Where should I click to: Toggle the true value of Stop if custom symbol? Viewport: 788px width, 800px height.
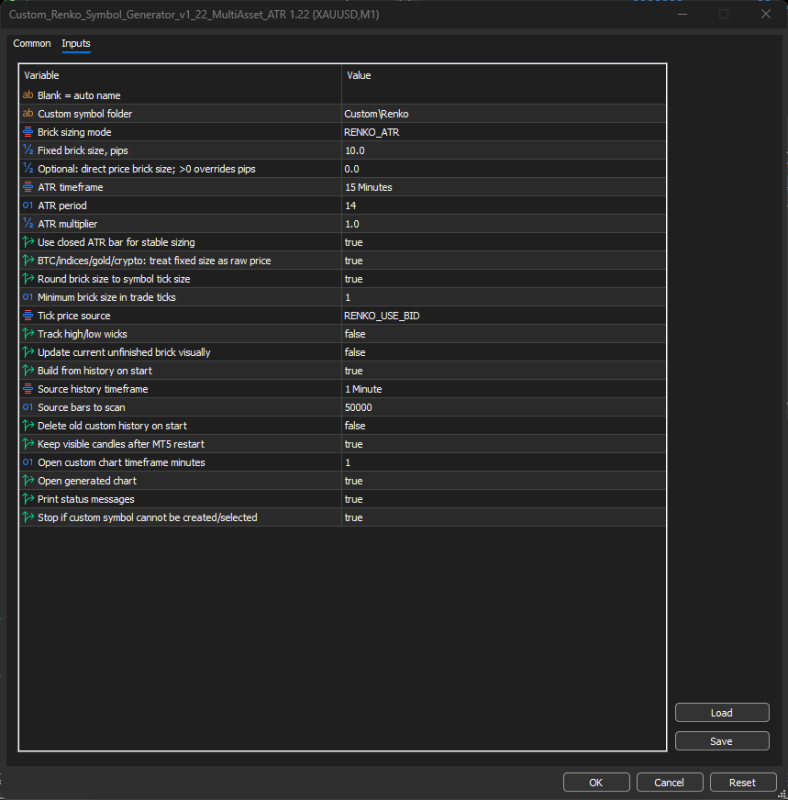tap(504, 517)
